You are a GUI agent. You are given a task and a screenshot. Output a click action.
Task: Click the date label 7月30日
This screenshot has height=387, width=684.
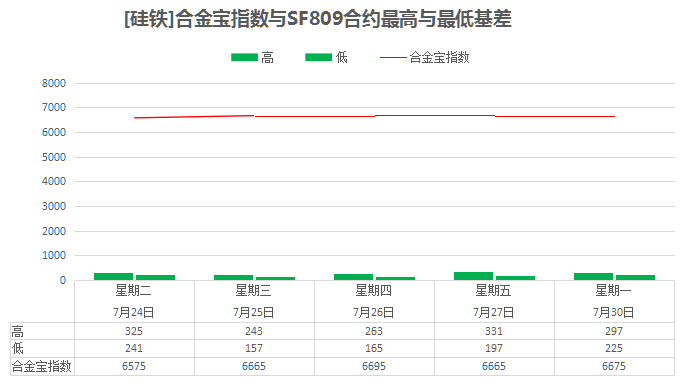pos(613,312)
